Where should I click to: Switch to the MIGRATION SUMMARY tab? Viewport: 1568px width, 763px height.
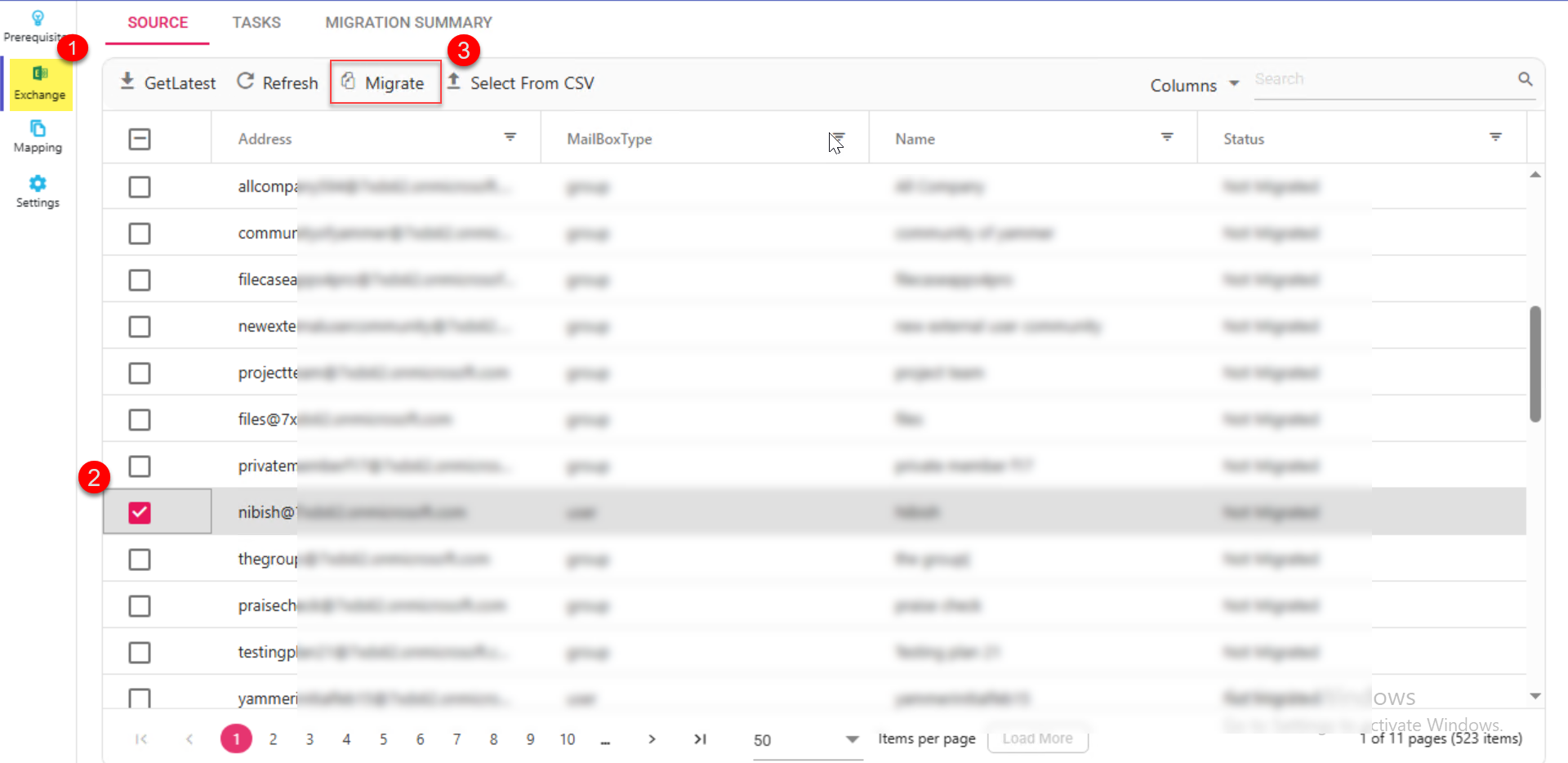click(x=408, y=22)
